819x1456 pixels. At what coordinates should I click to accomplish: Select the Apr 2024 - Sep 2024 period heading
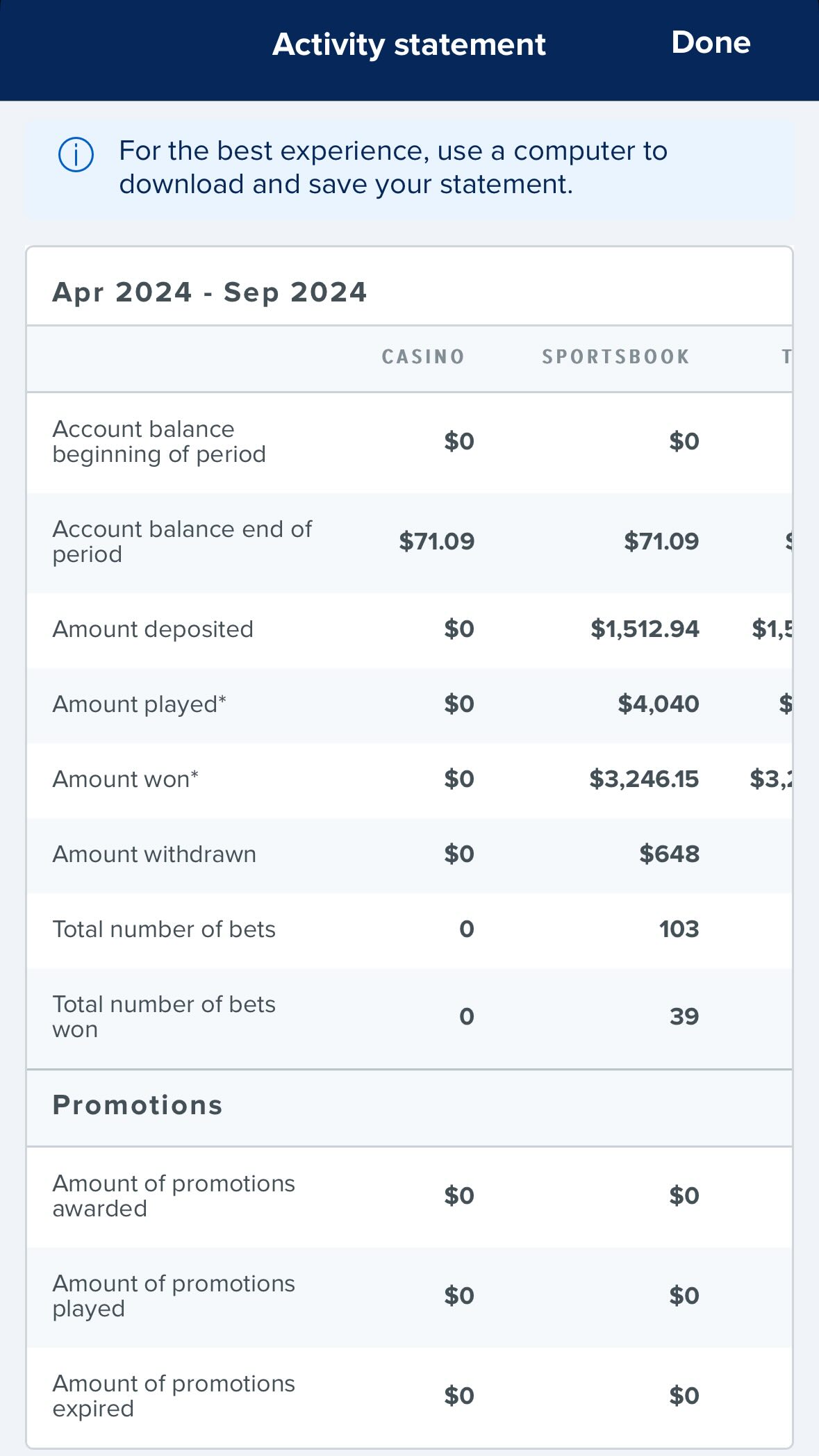210,292
